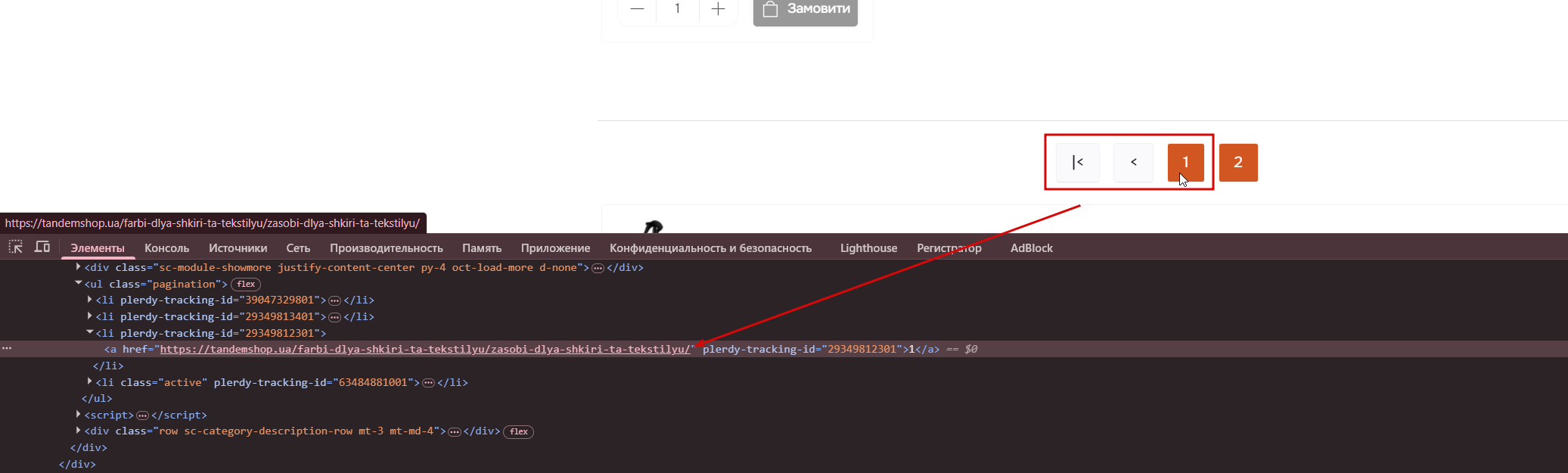The image size is (1568, 473).
Task: Open the Производительность tab
Action: point(387,248)
